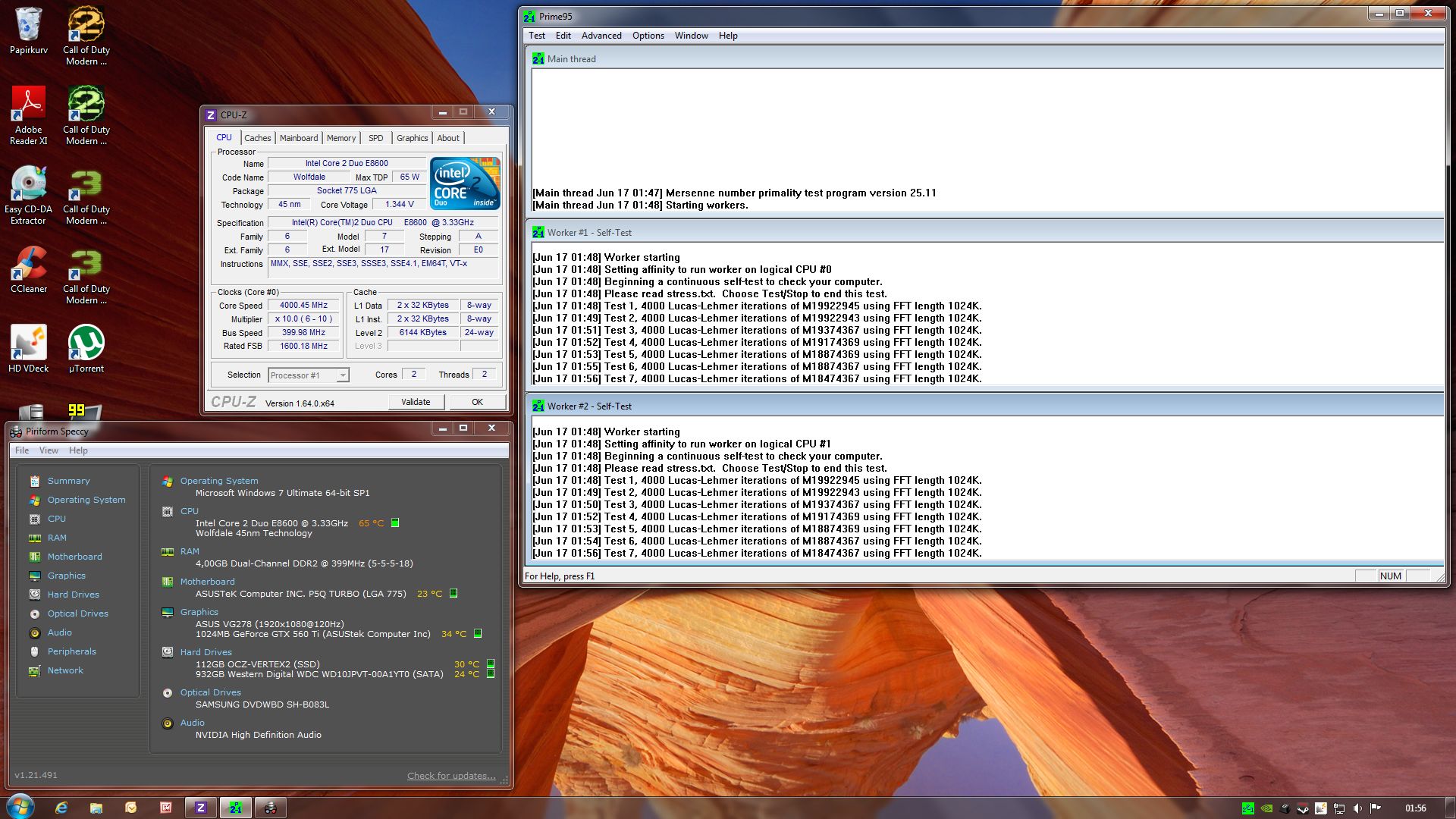Open the Test menu in Prime95

click(537, 36)
